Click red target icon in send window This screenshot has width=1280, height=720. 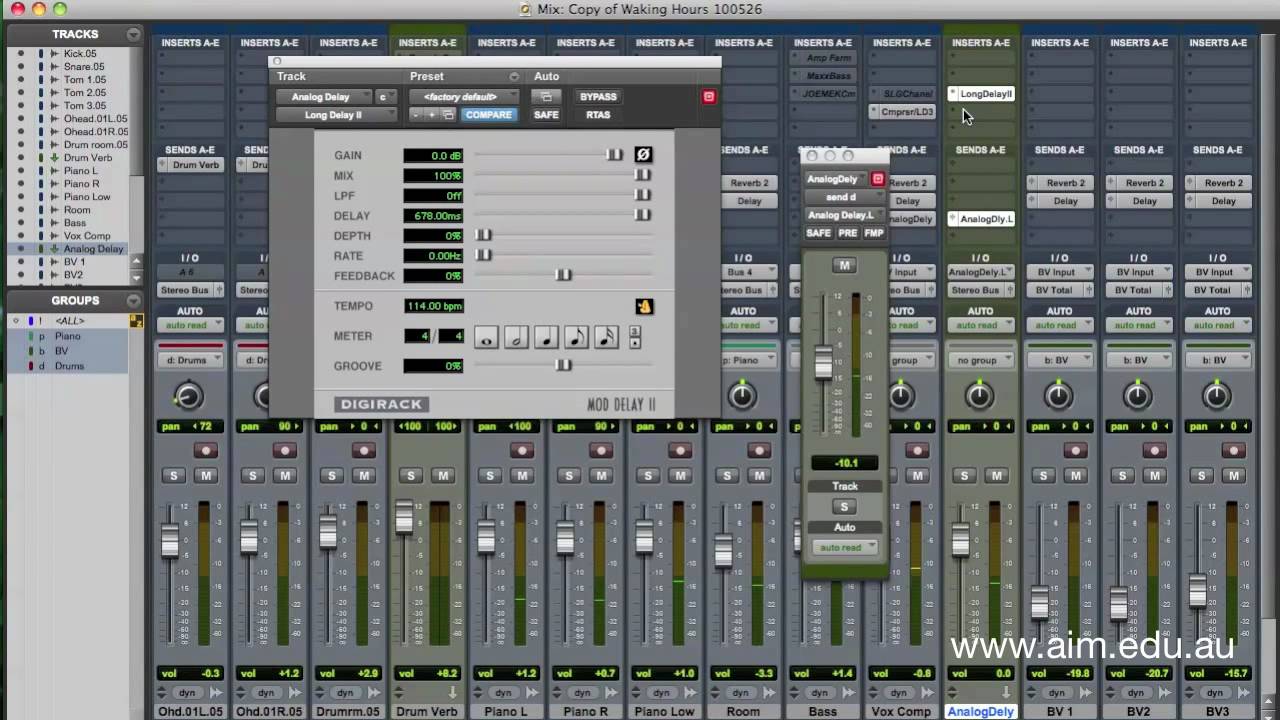coord(878,179)
